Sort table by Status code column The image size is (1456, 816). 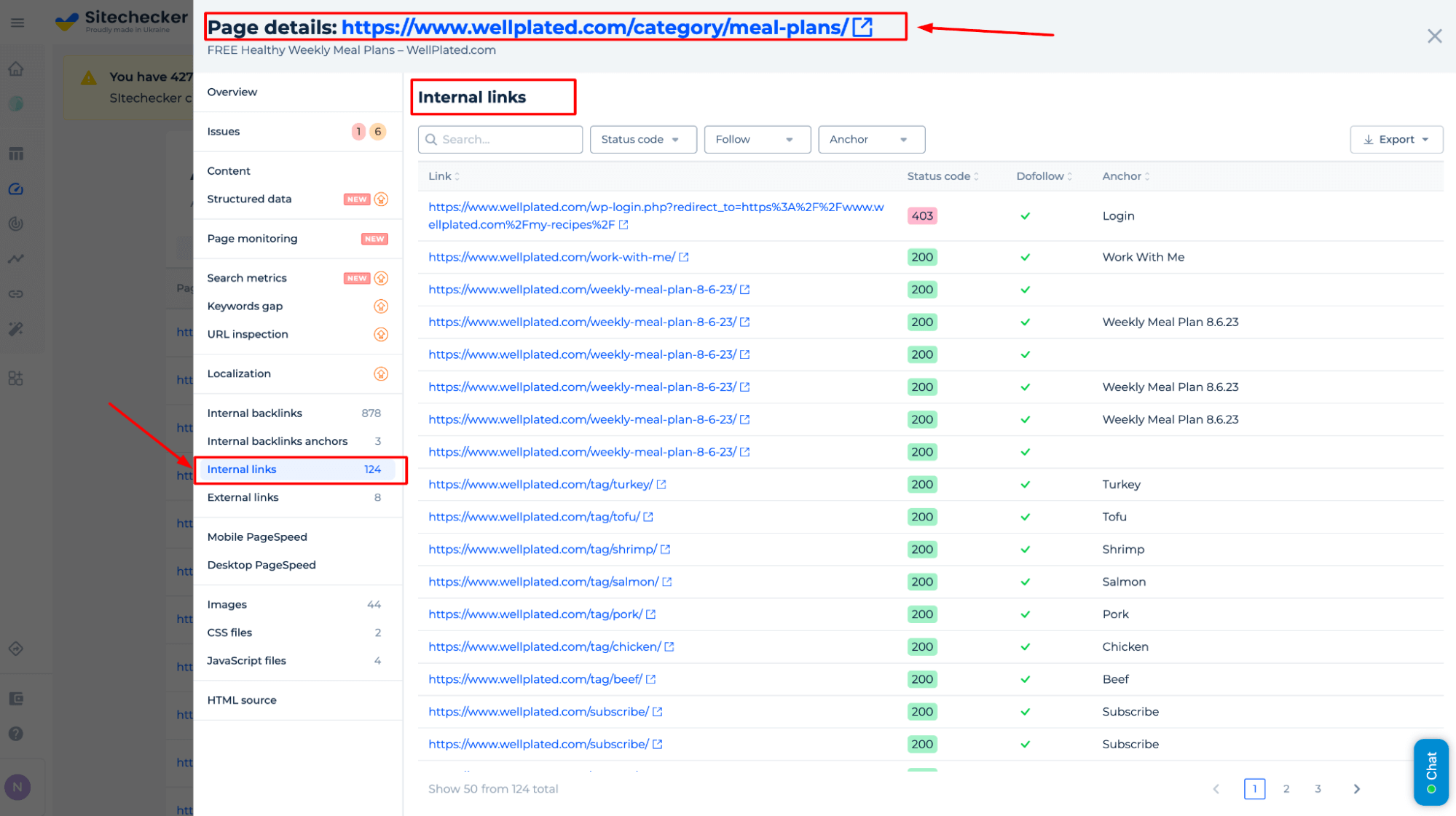(943, 176)
